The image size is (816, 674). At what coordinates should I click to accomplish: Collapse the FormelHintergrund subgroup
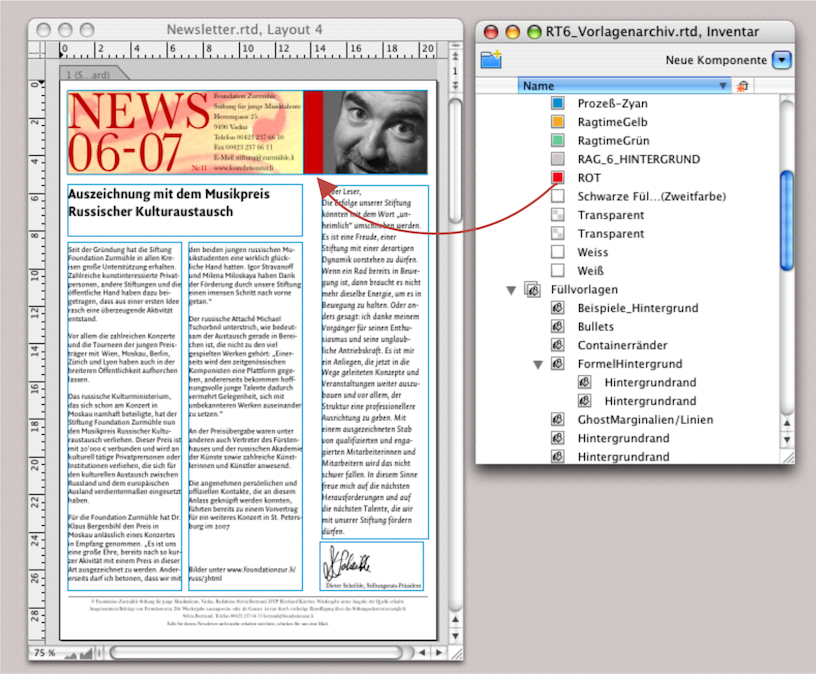point(535,364)
